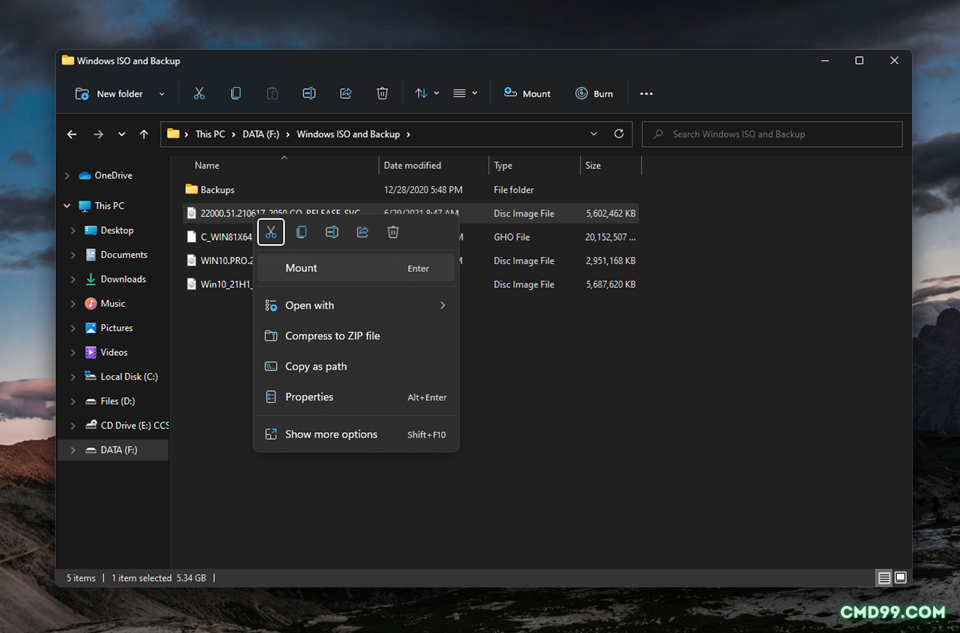Collapse the This PC tree node
Screen dimensions: 960x633
[x=67, y=206]
